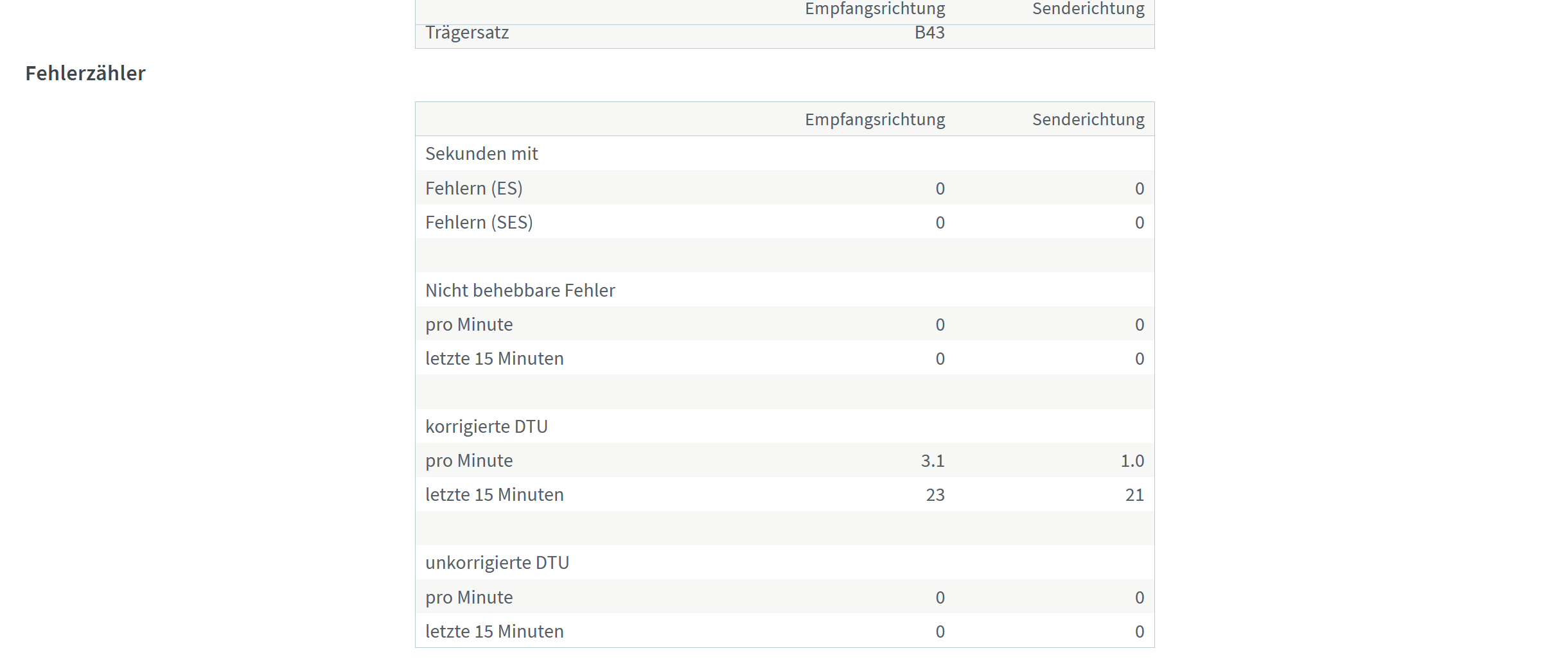Click the B43 carrier set value

[x=929, y=33]
